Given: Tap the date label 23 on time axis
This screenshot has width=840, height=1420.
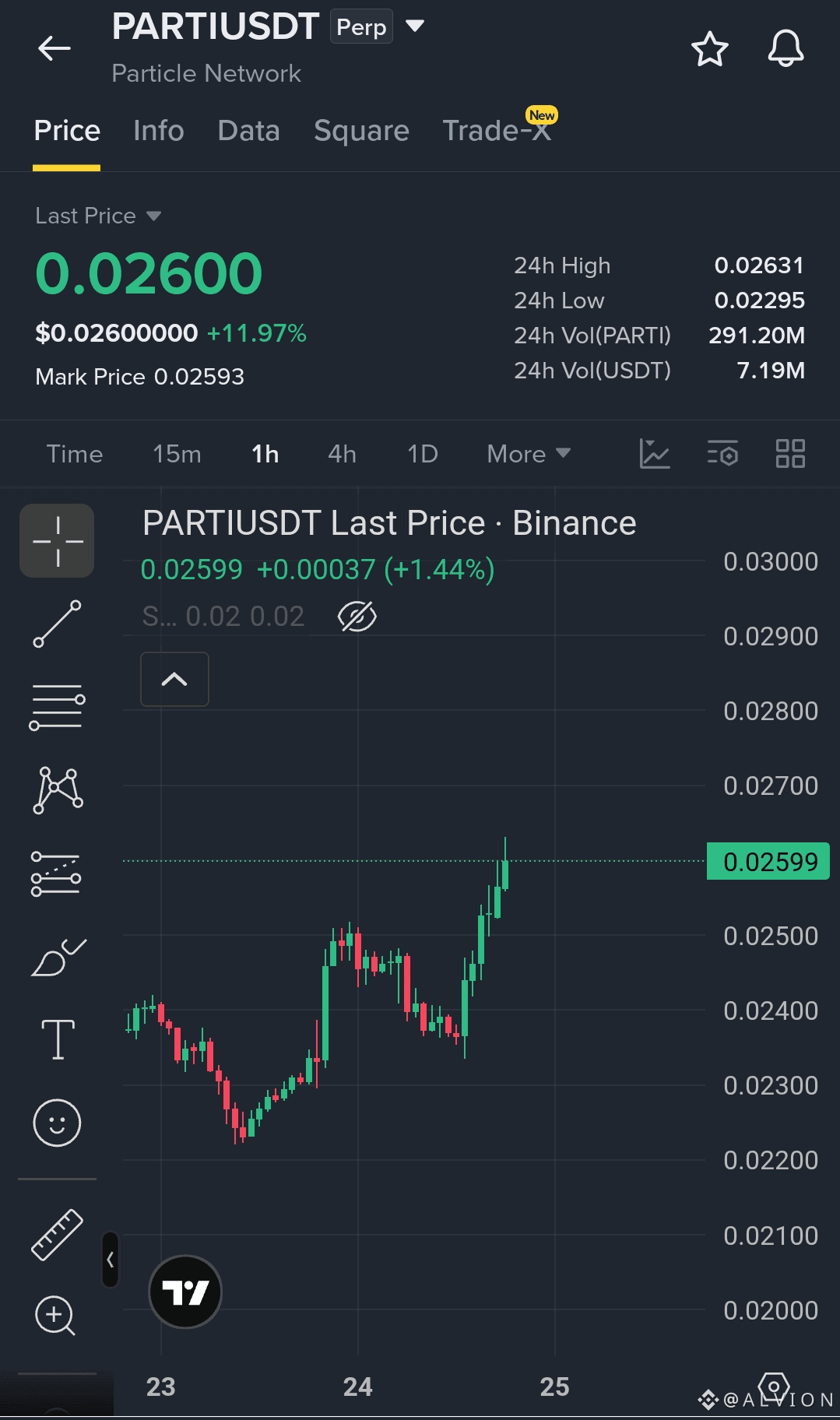Looking at the screenshot, I should (161, 1387).
